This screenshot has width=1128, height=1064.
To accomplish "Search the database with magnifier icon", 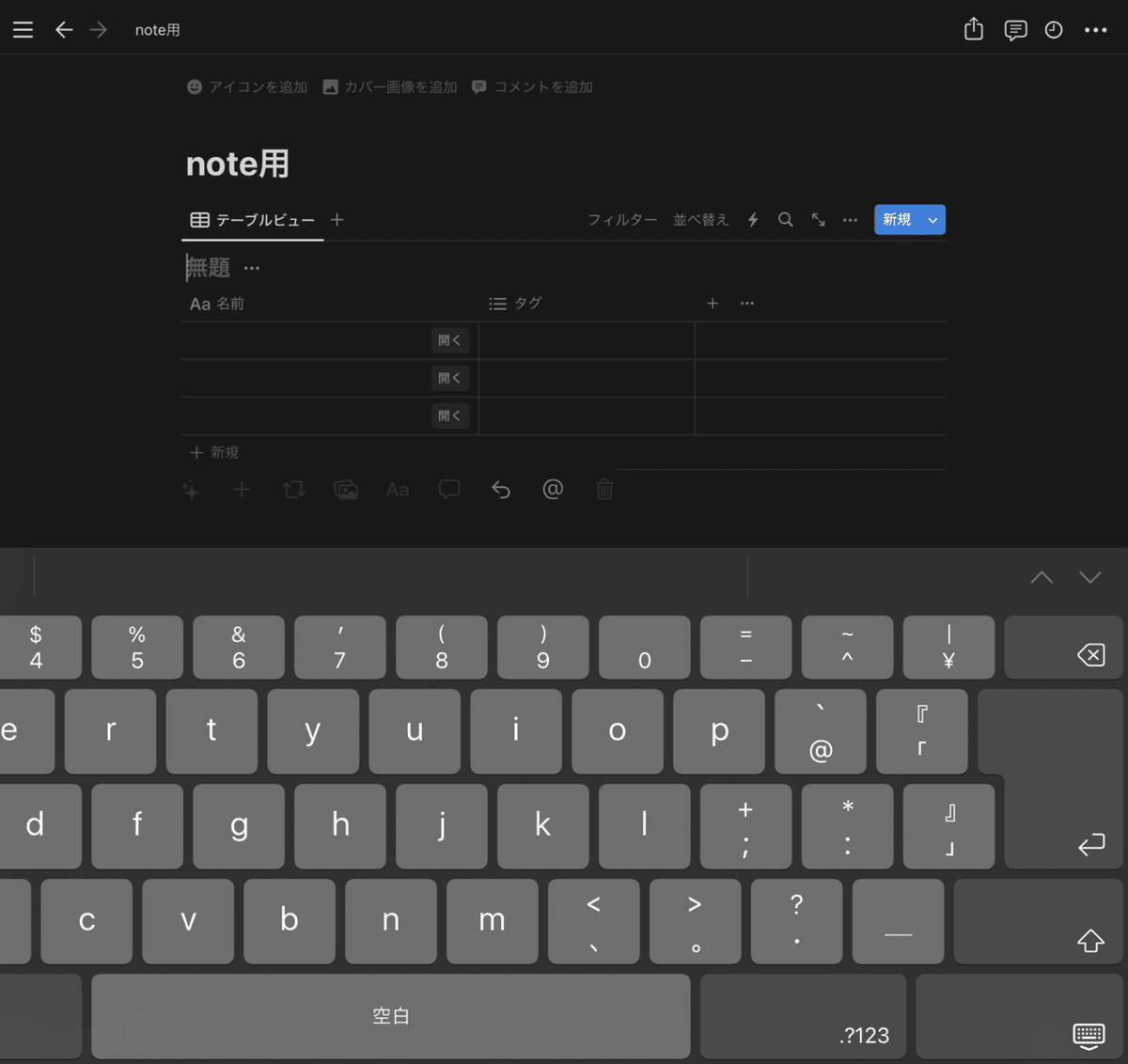I will [786, 220].
